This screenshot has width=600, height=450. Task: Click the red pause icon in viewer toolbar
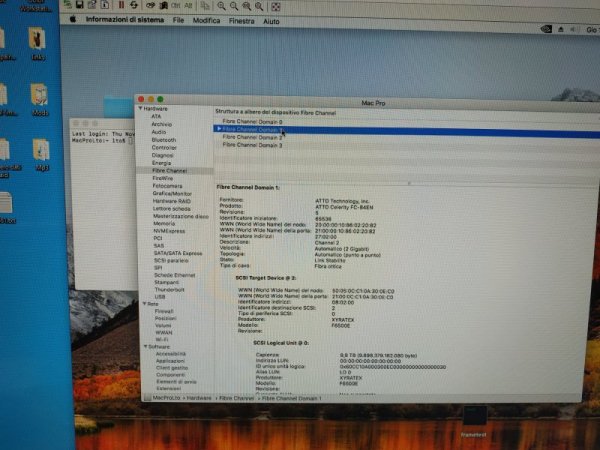coord(122,5)
